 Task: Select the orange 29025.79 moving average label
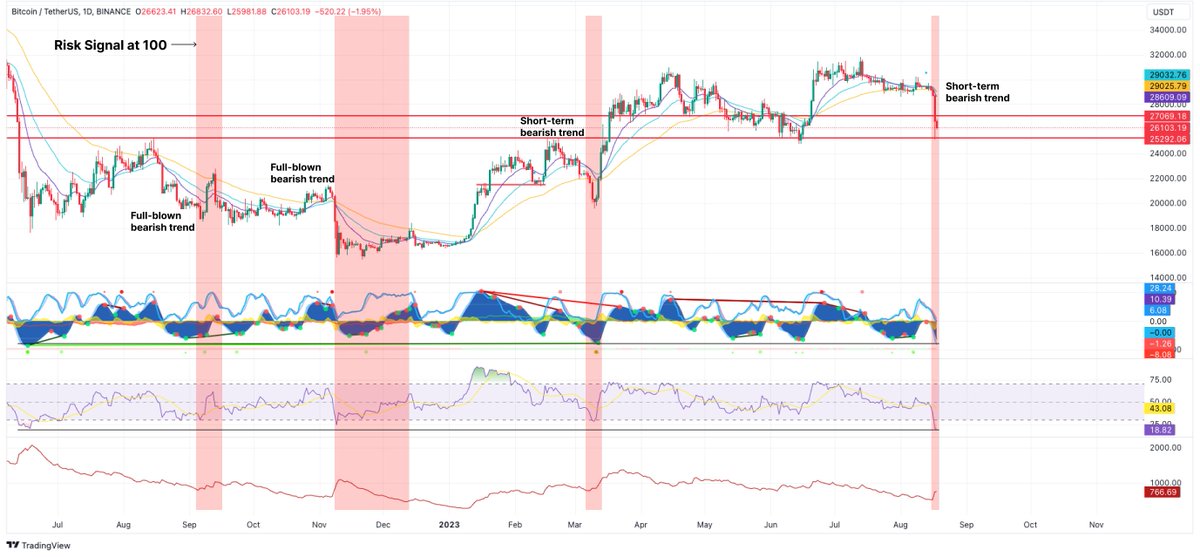1162,86
